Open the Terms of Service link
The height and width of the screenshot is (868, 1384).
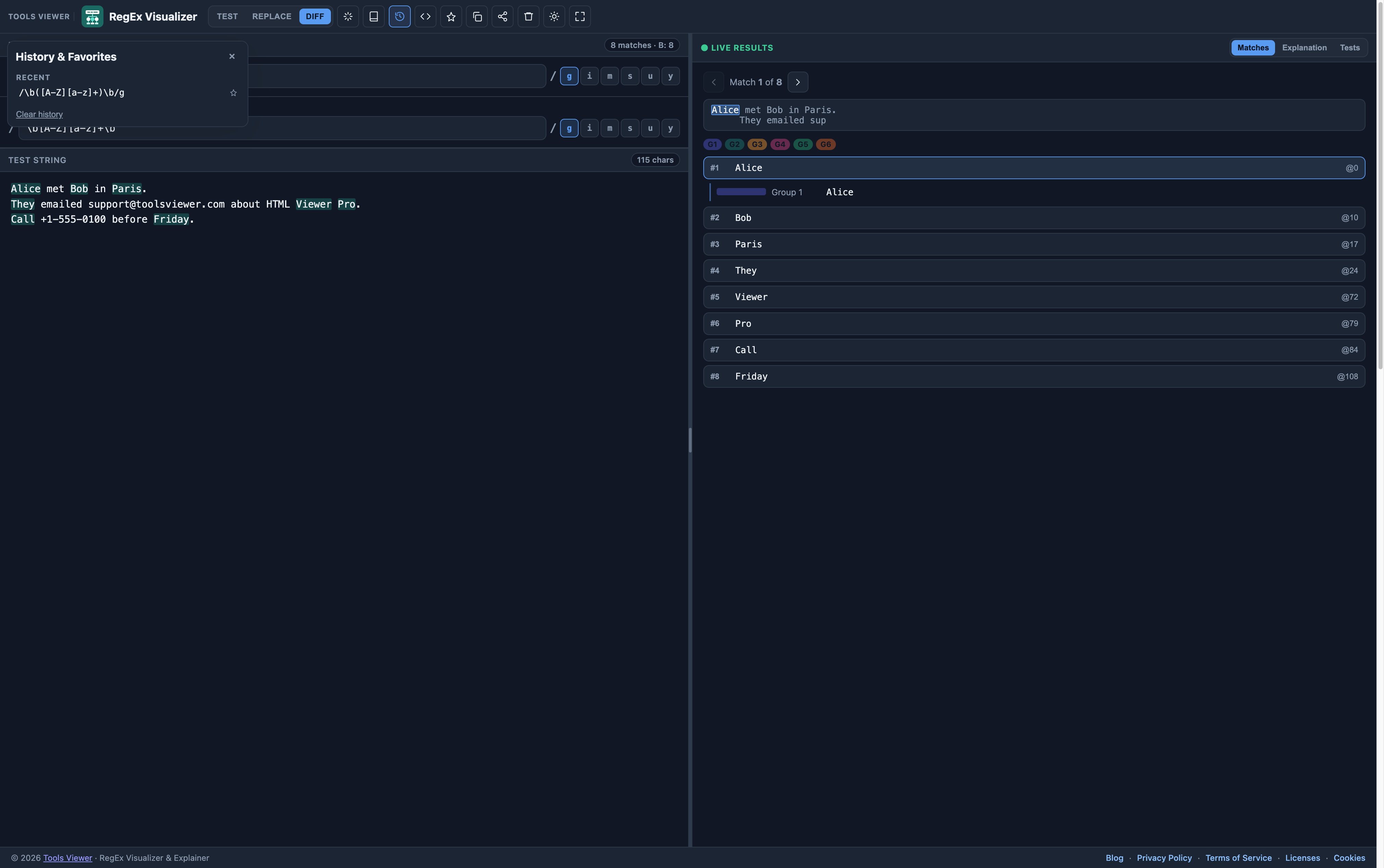tap(1238, 858)
